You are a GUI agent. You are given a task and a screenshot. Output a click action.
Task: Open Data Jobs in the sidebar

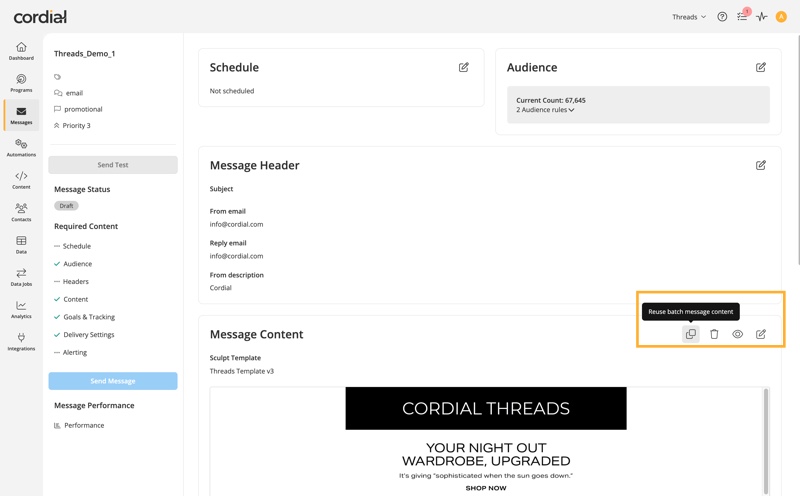[21, 277]
